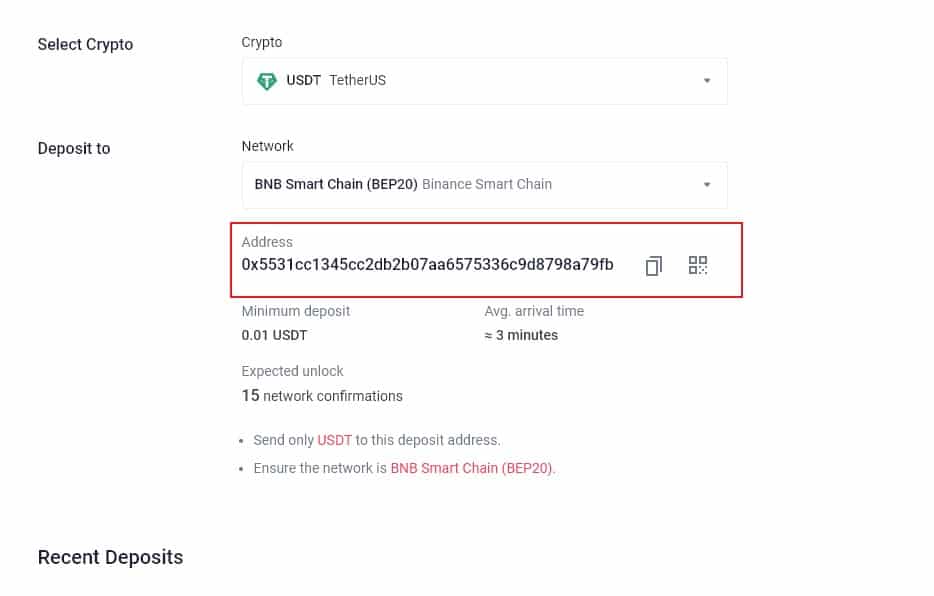934x596 pixels.
Task: Click the Select Crypto label
Action: [x=85, y=44]
